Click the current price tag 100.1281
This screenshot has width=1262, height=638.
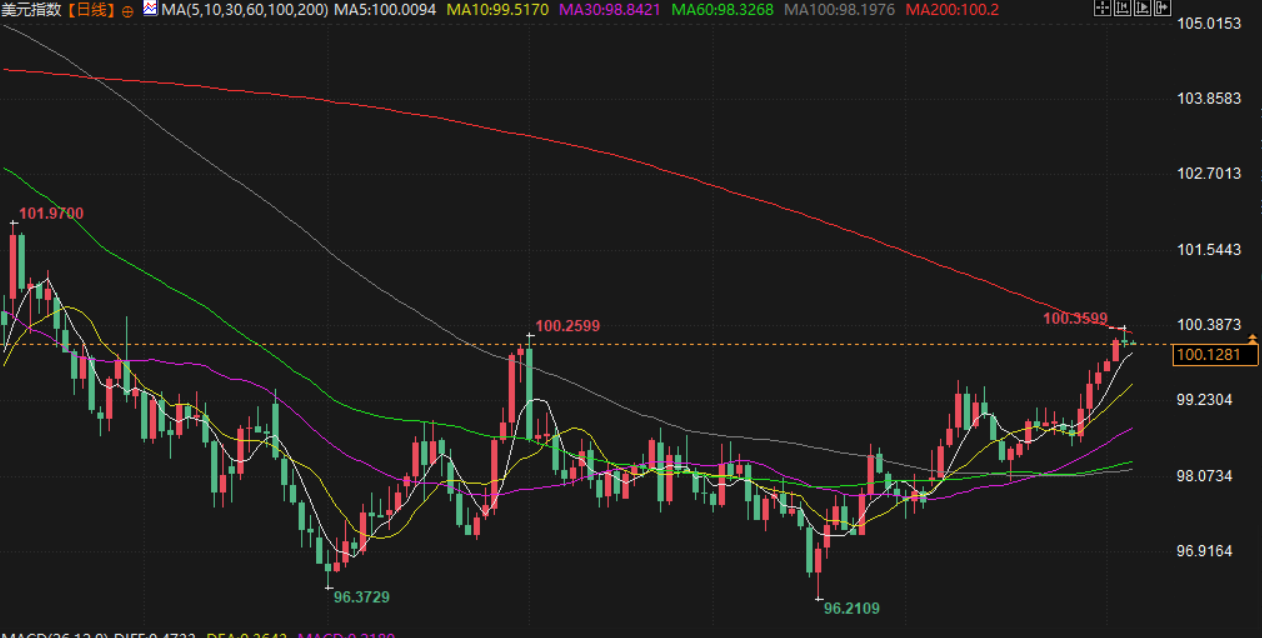[x=1216, y=354]
